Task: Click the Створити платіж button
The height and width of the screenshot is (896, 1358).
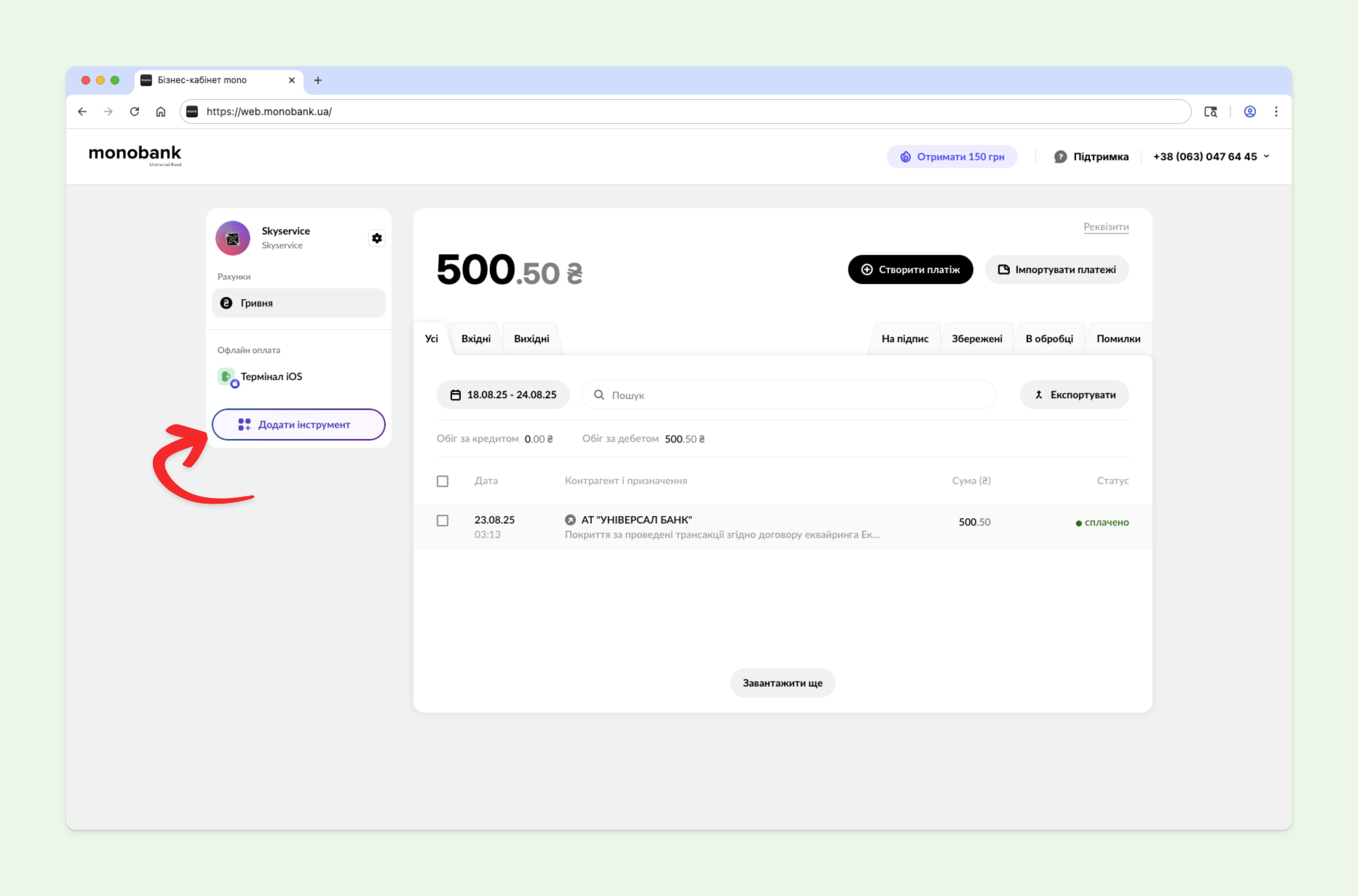Action: (910, 270)
